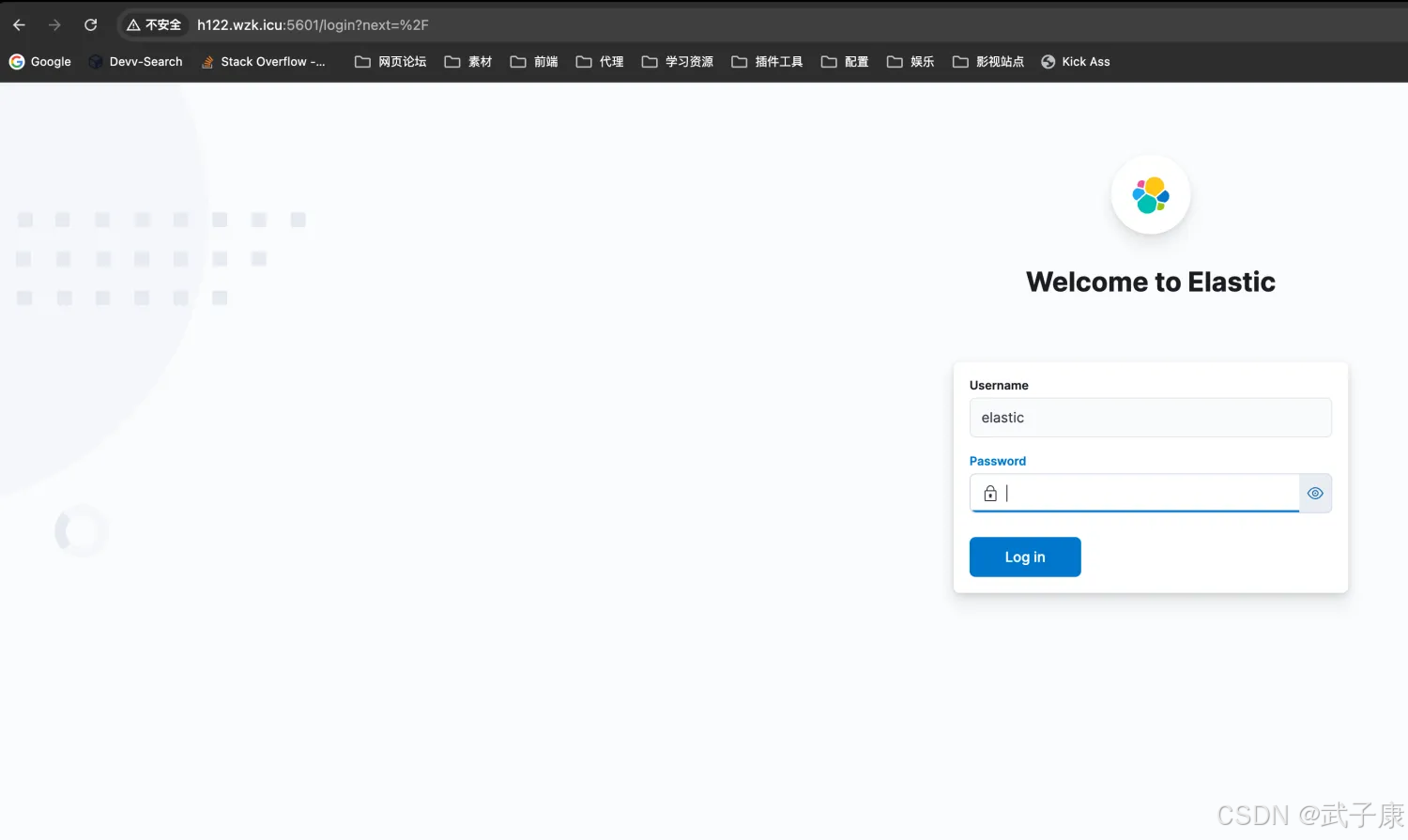The height and width of the screenshot is (840, 1408).
Task: Expand the 娱乐 bookmark folder
Action: tap(911, 62)
